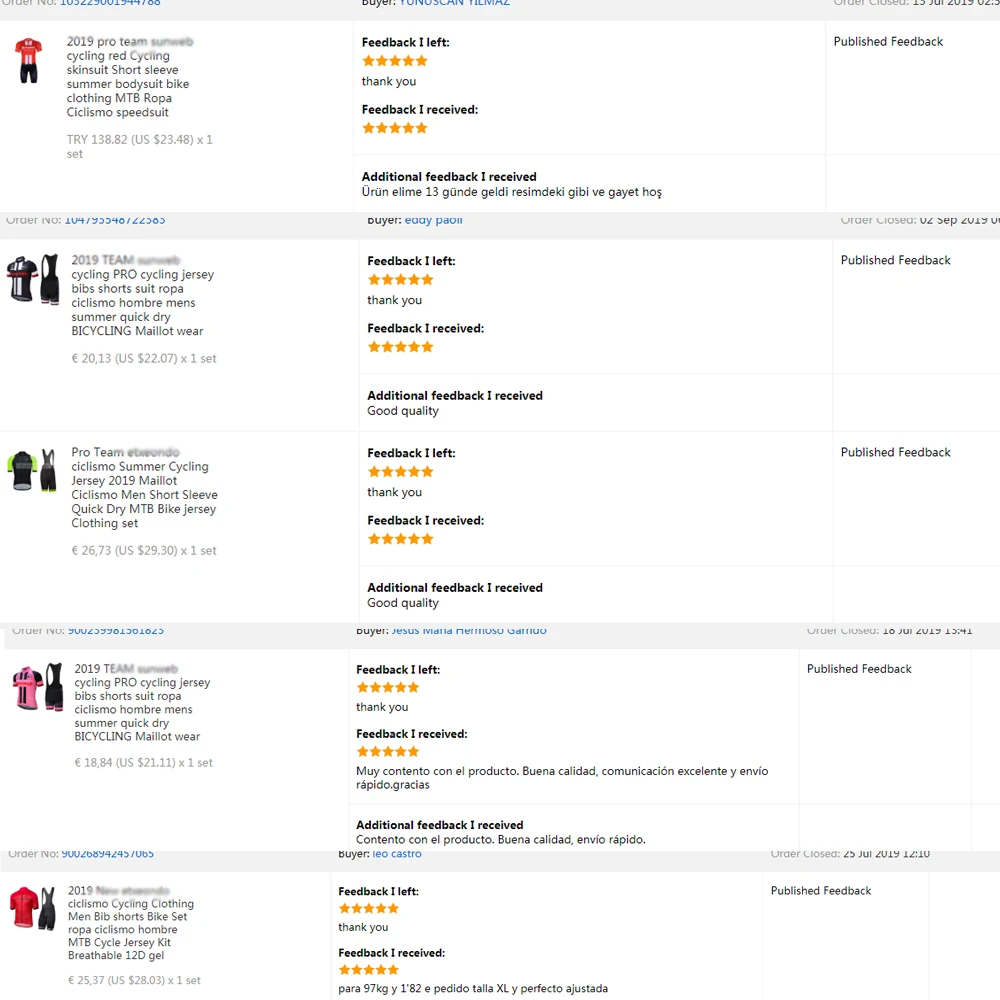The height and width of the screenshot is (1000, 1000).
Task: Click order number 900268942457065 link
Action: coord(108,854)
